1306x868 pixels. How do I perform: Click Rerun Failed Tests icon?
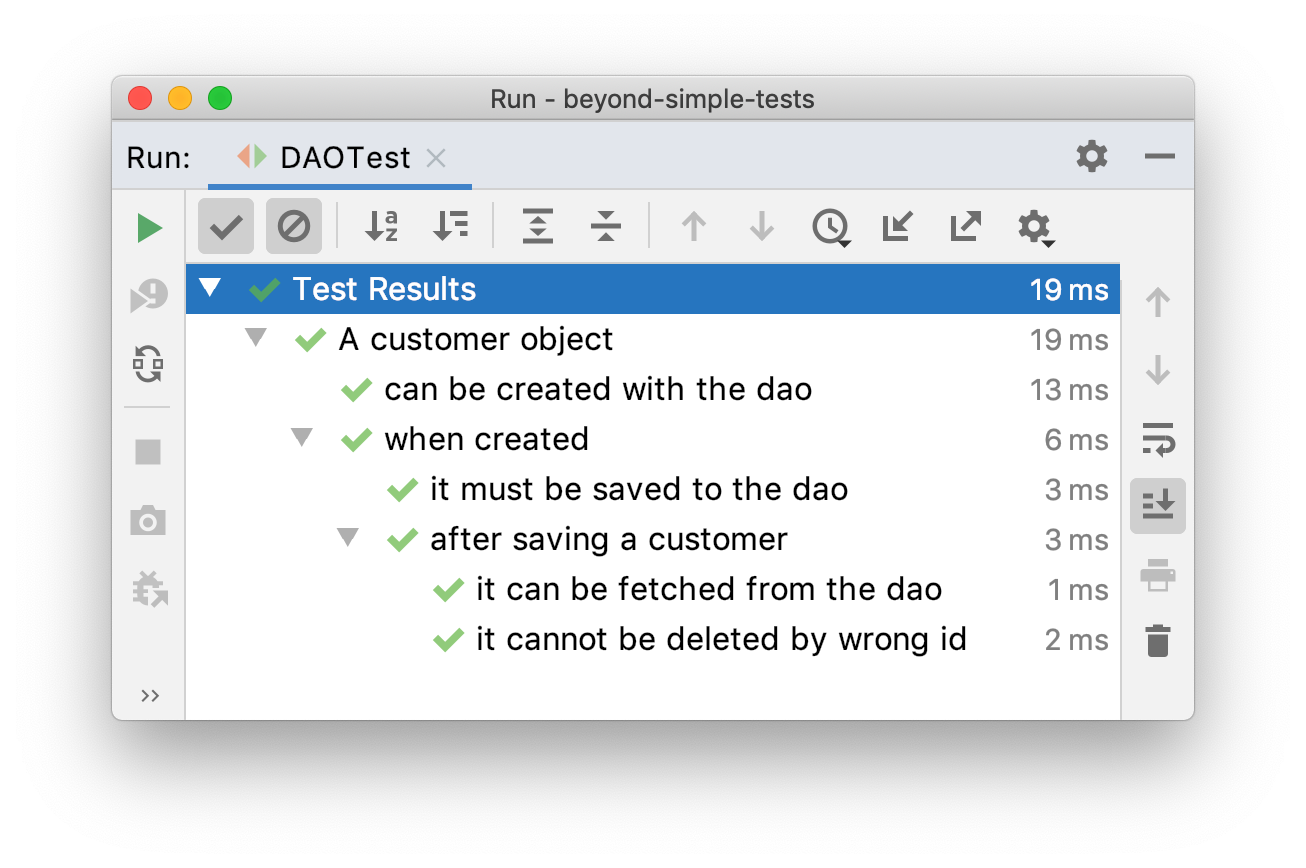[x=149, y=296]
